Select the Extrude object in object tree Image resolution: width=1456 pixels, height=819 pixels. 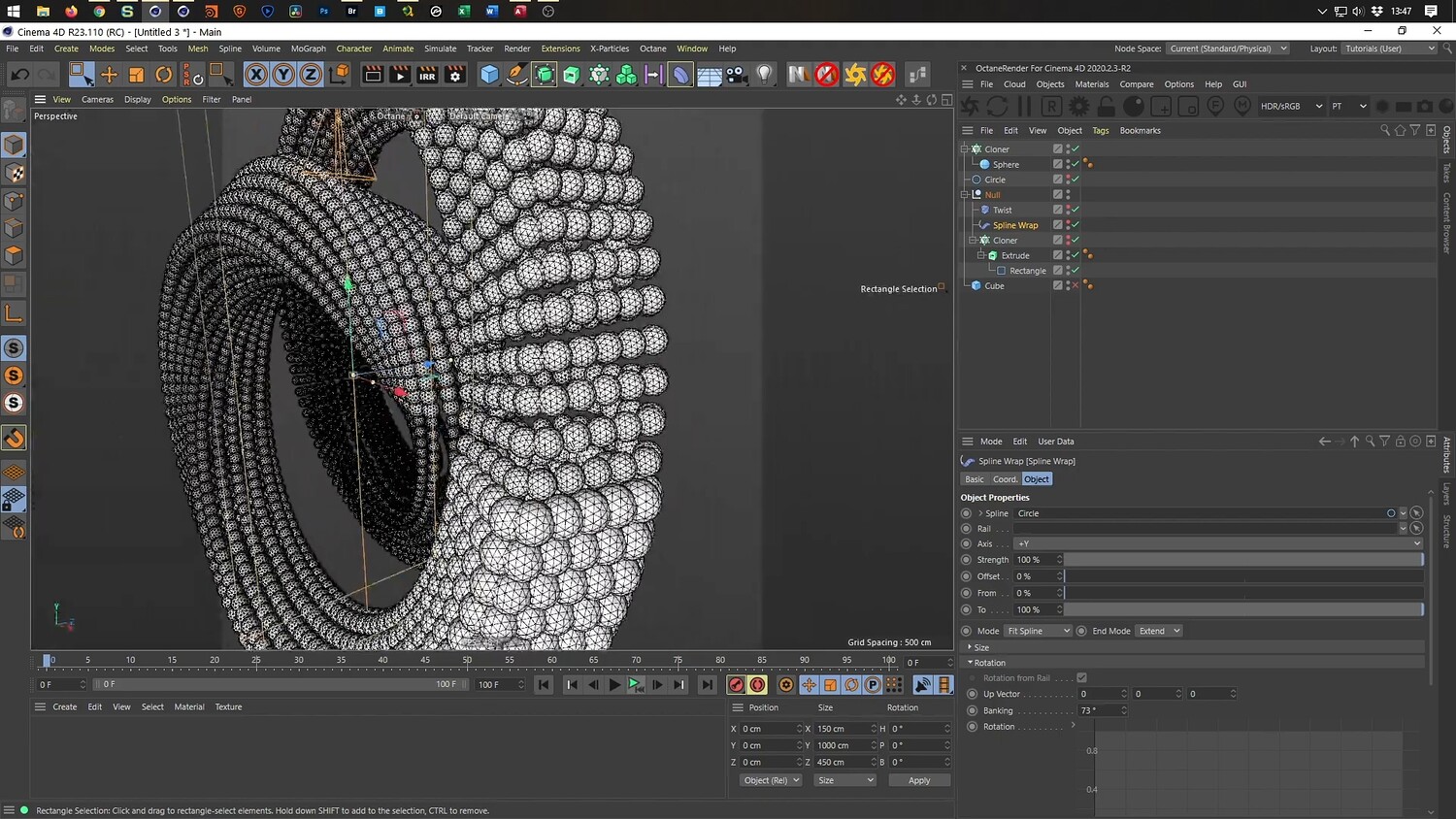pos(1015,255)
